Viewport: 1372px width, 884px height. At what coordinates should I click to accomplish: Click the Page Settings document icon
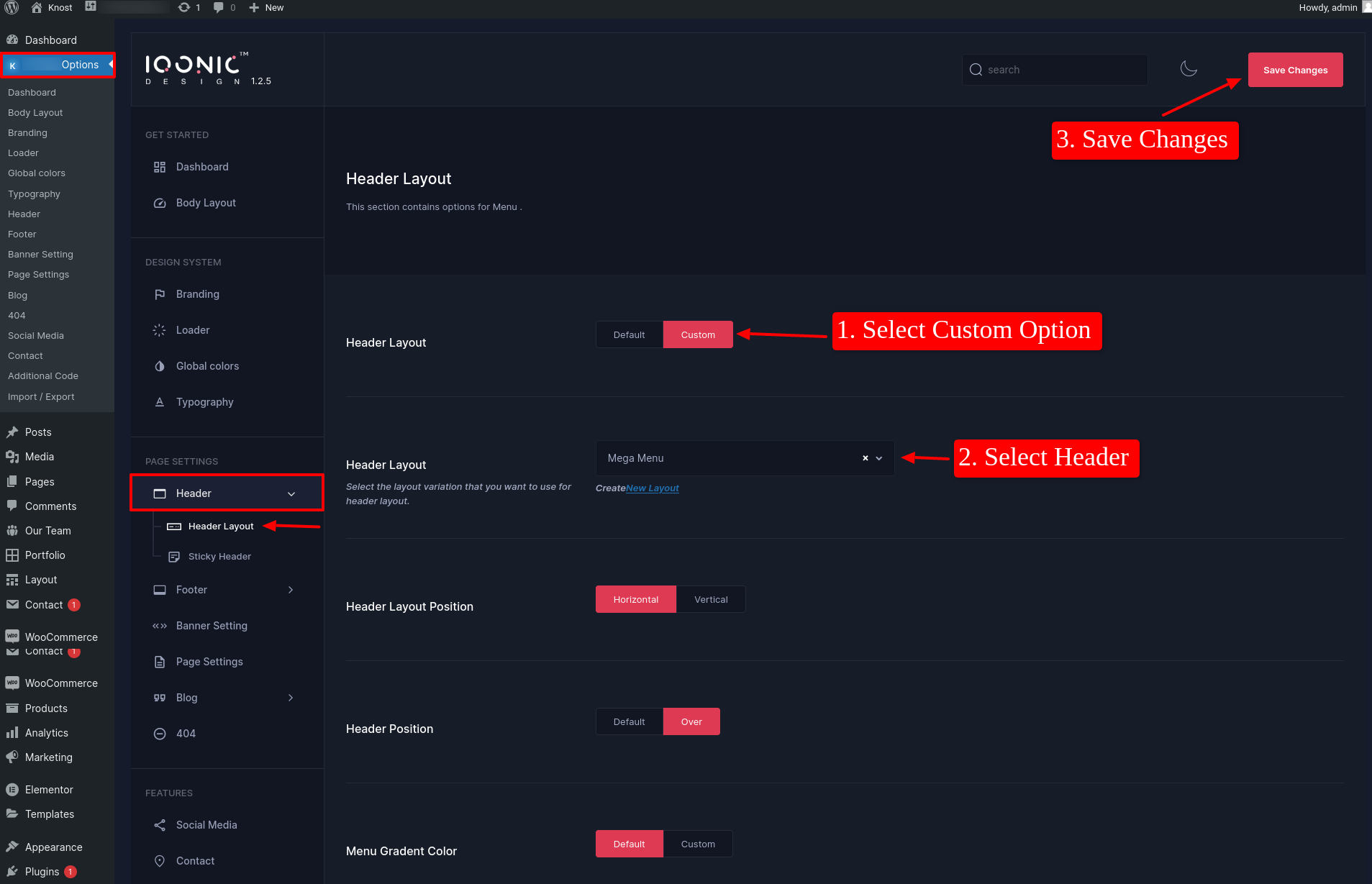(160, 662)
